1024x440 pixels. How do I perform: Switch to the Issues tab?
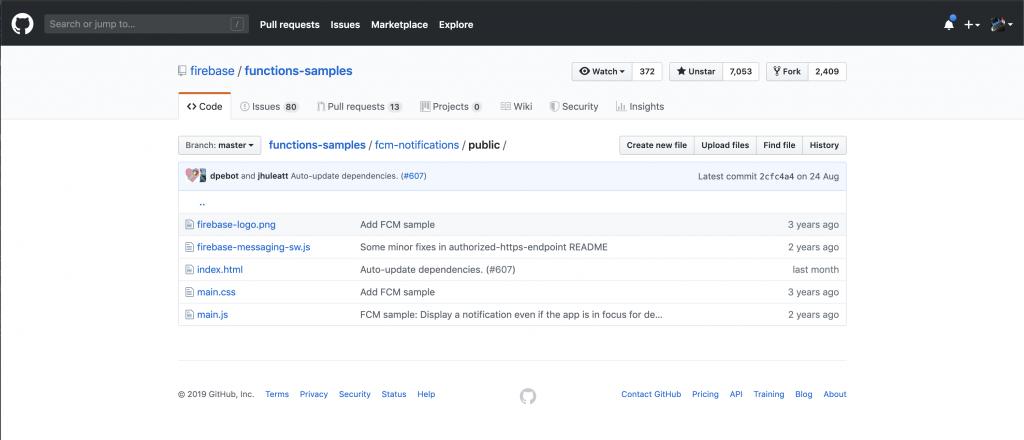(268, 106)
